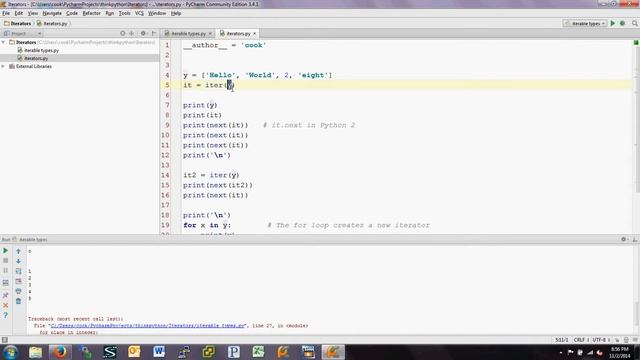The image size is (640, 360).
Task: Click iterators.py breadcrumb in navigation bar
Action: [x=52, y=23]
